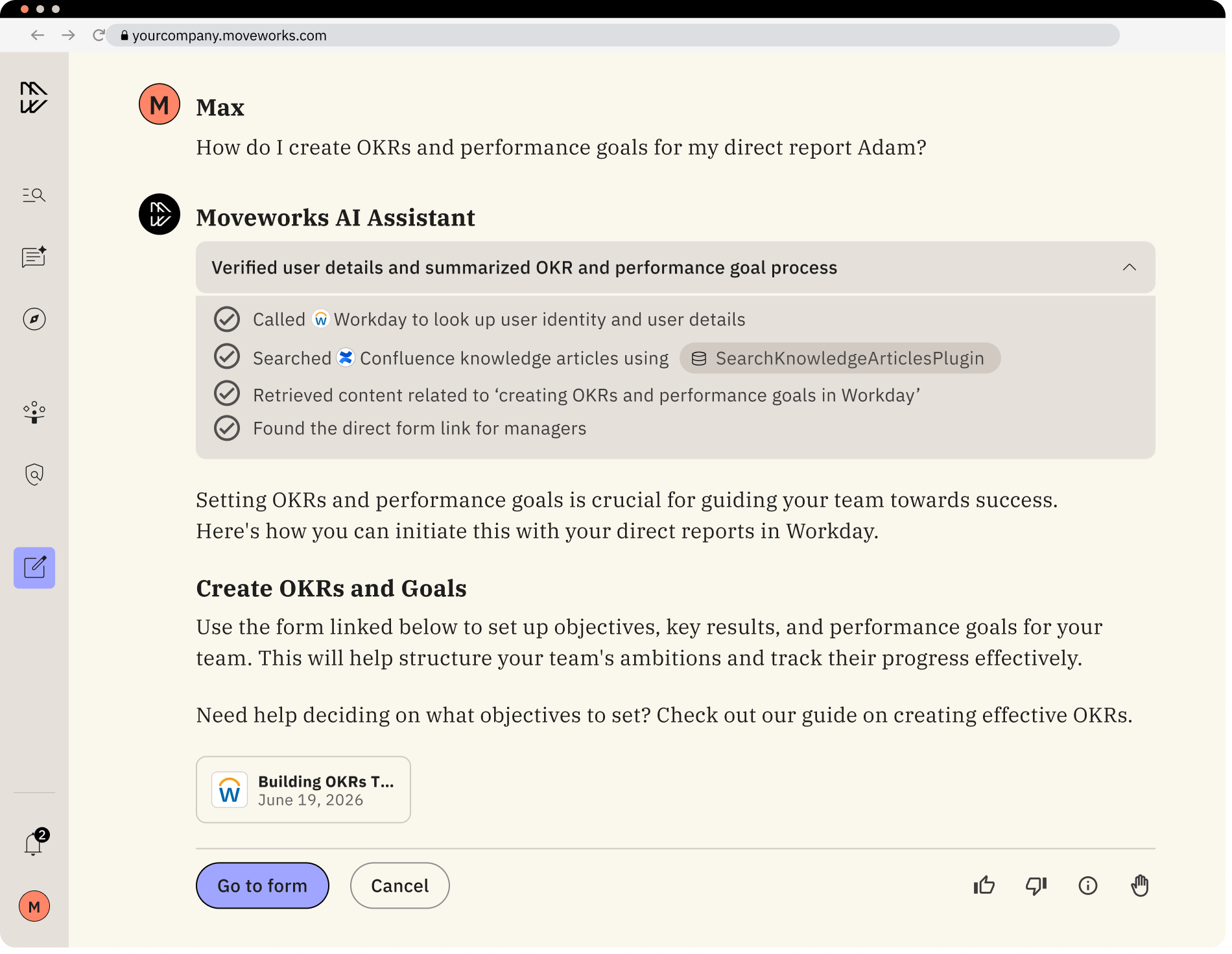Click the browser address bar
Viewport: 1232px width, 954px height.
(613, 35)
